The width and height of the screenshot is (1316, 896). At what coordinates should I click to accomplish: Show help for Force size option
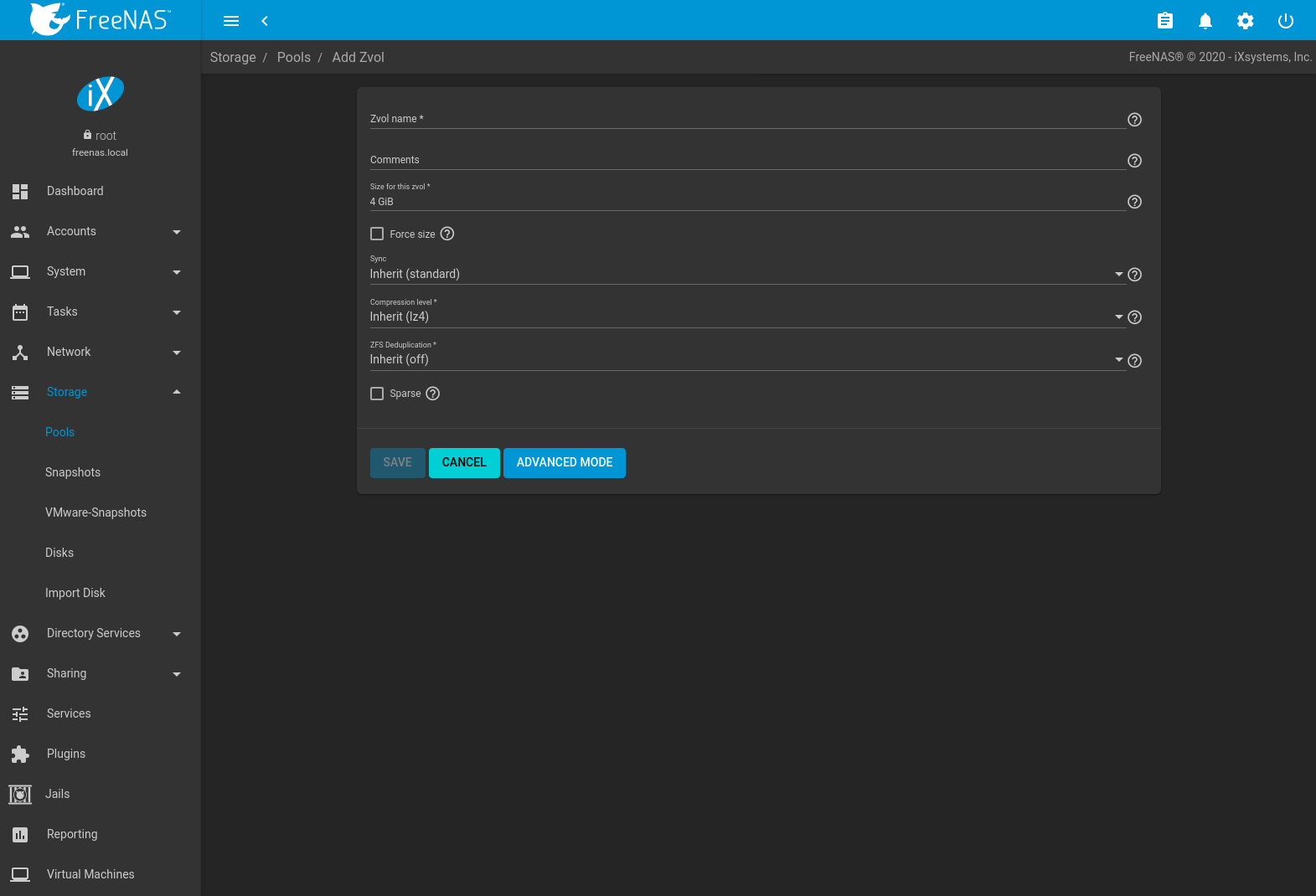click(x=447, y=234)
